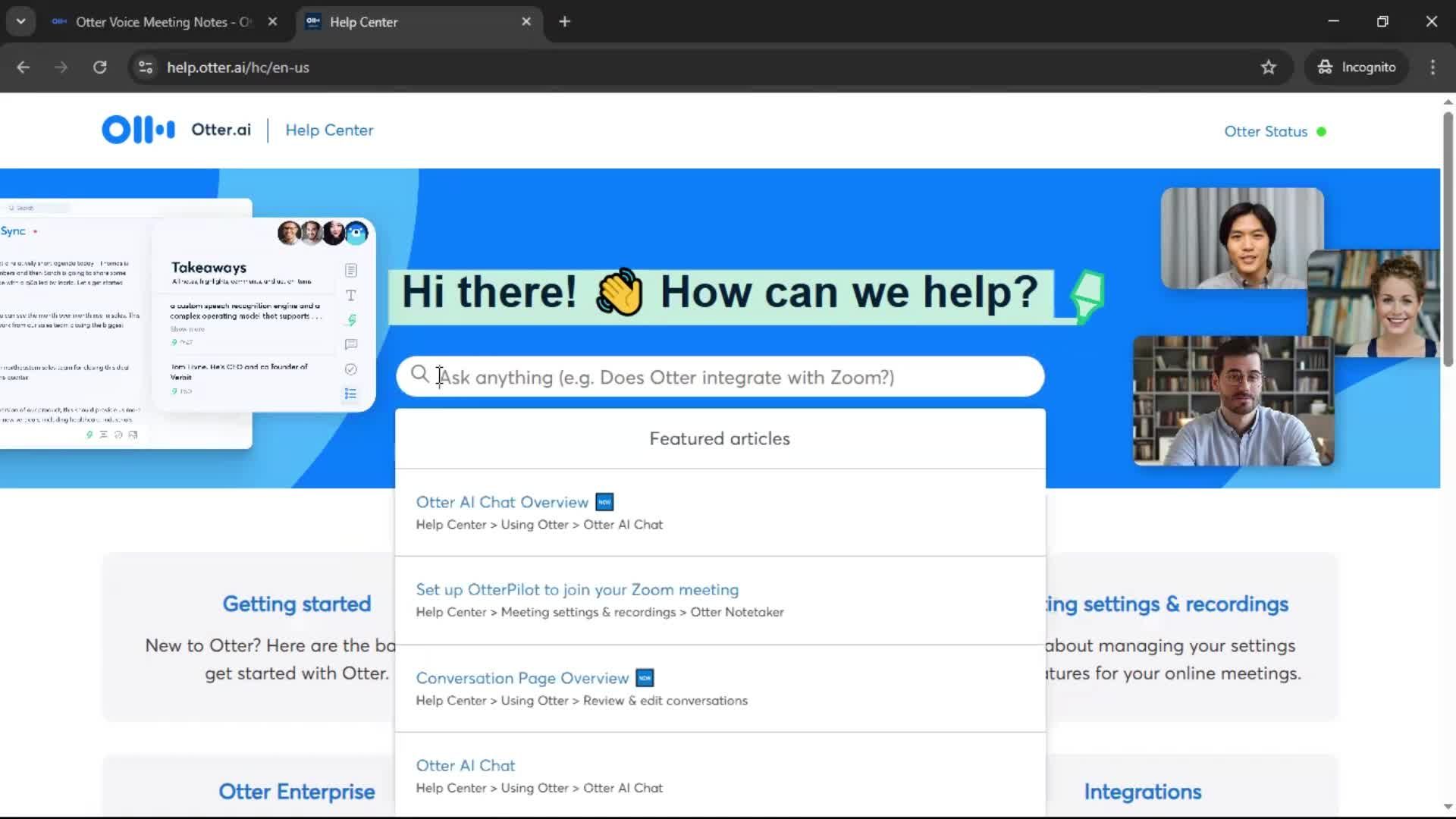Focus the Ask anything search field
The width and height of the screenshot is (1456, 819).
720,377
